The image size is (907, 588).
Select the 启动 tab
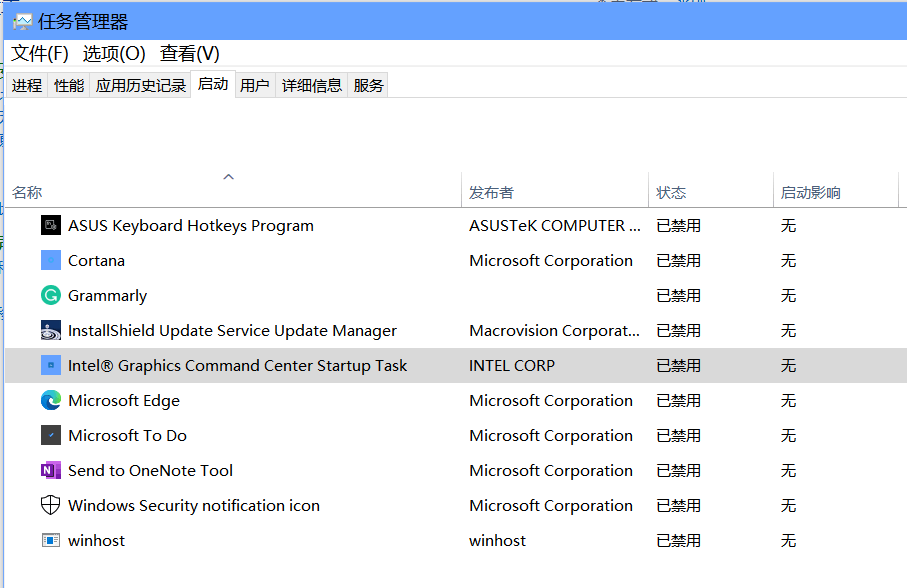pos(213,84)
